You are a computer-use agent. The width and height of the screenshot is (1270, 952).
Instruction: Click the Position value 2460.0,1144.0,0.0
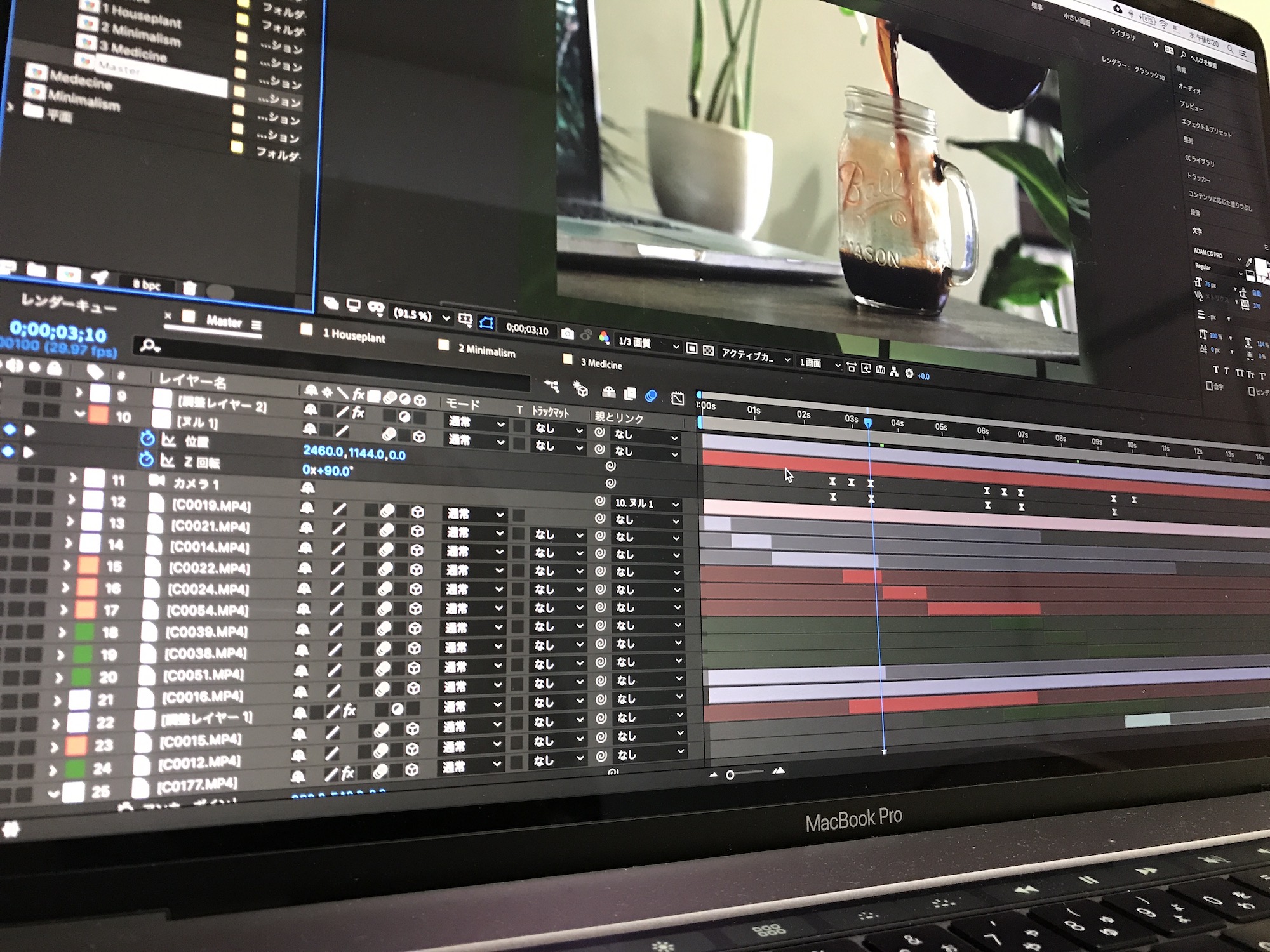[354, 453]
